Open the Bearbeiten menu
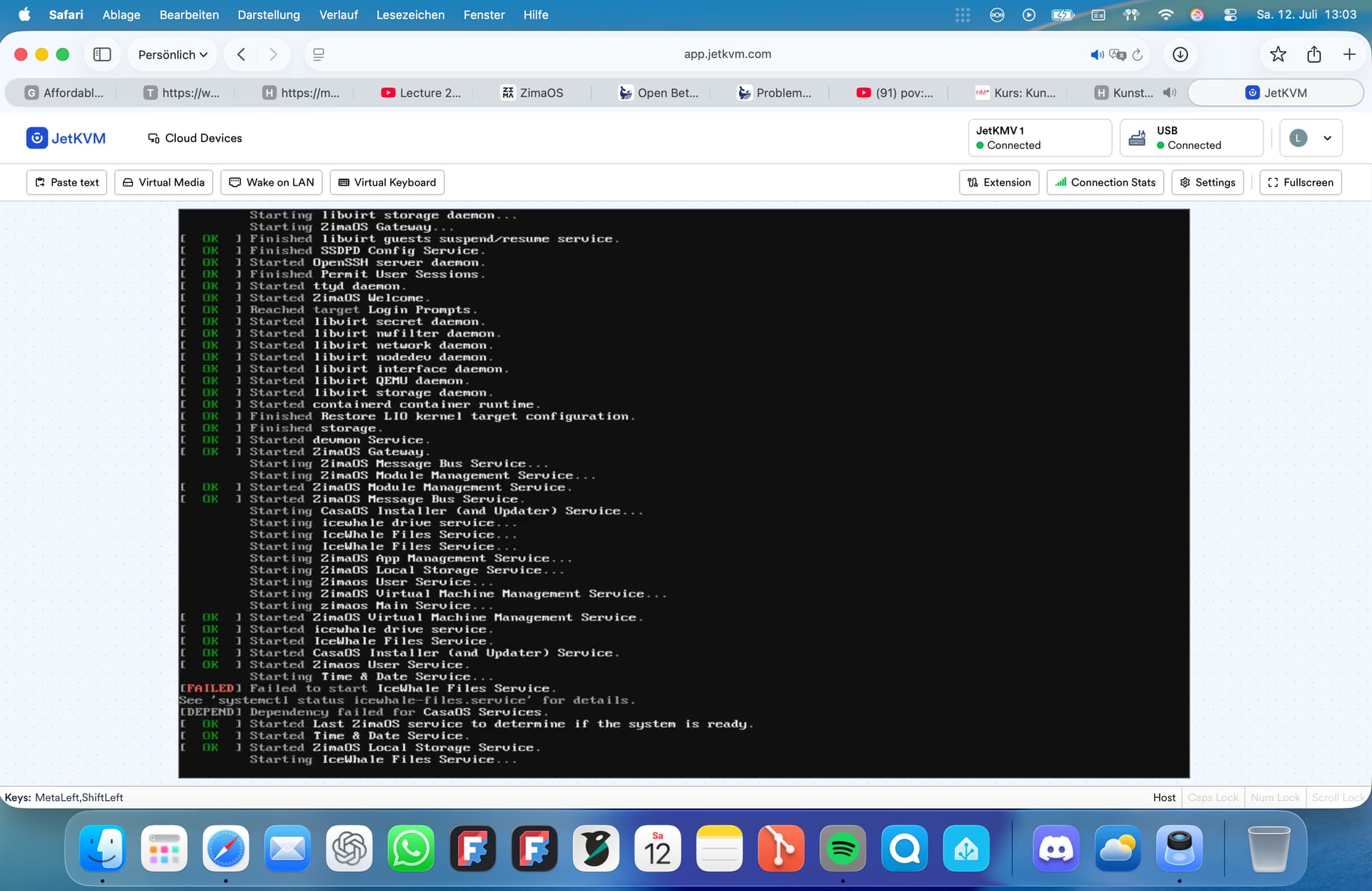This screenshot has width=1372, height=891. coord(189,14)
